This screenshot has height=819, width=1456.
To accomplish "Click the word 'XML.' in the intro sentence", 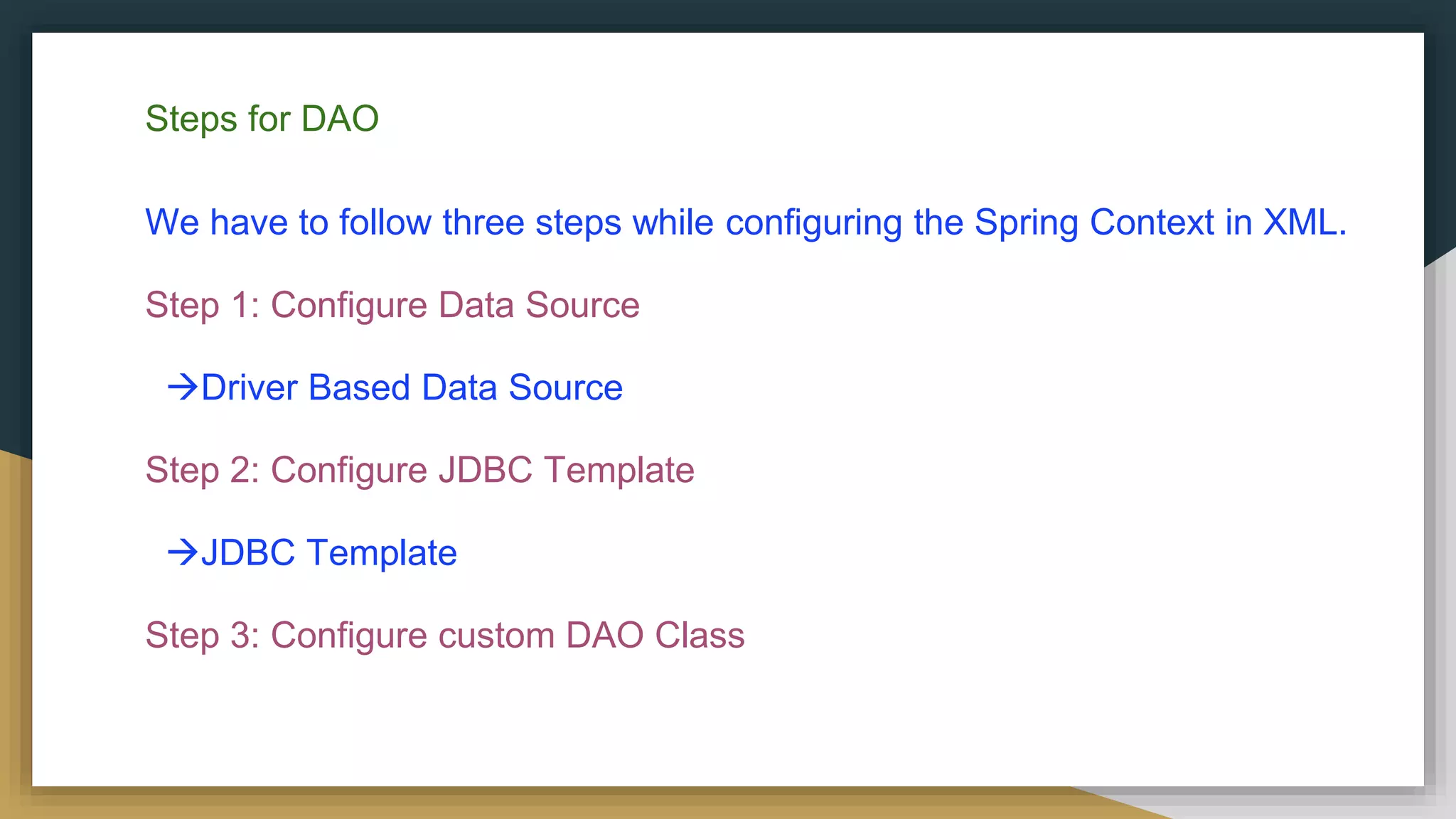I will click(1305, 223).
